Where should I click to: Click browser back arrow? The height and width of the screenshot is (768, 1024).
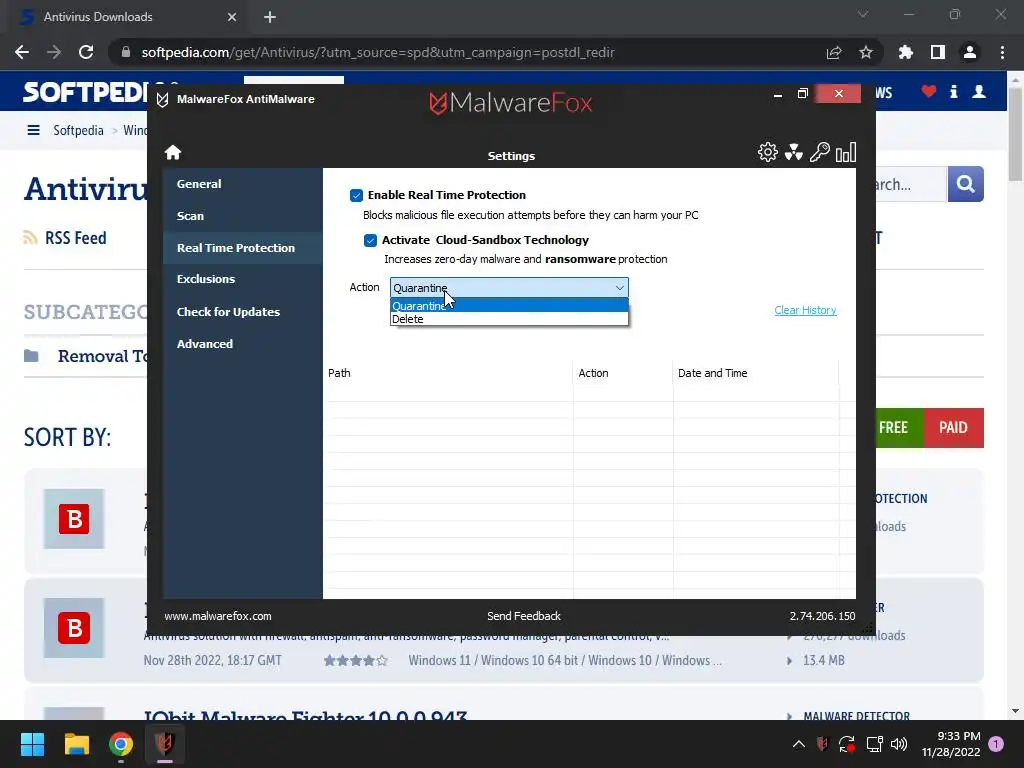pyautogui.click(x=22, y=52)
